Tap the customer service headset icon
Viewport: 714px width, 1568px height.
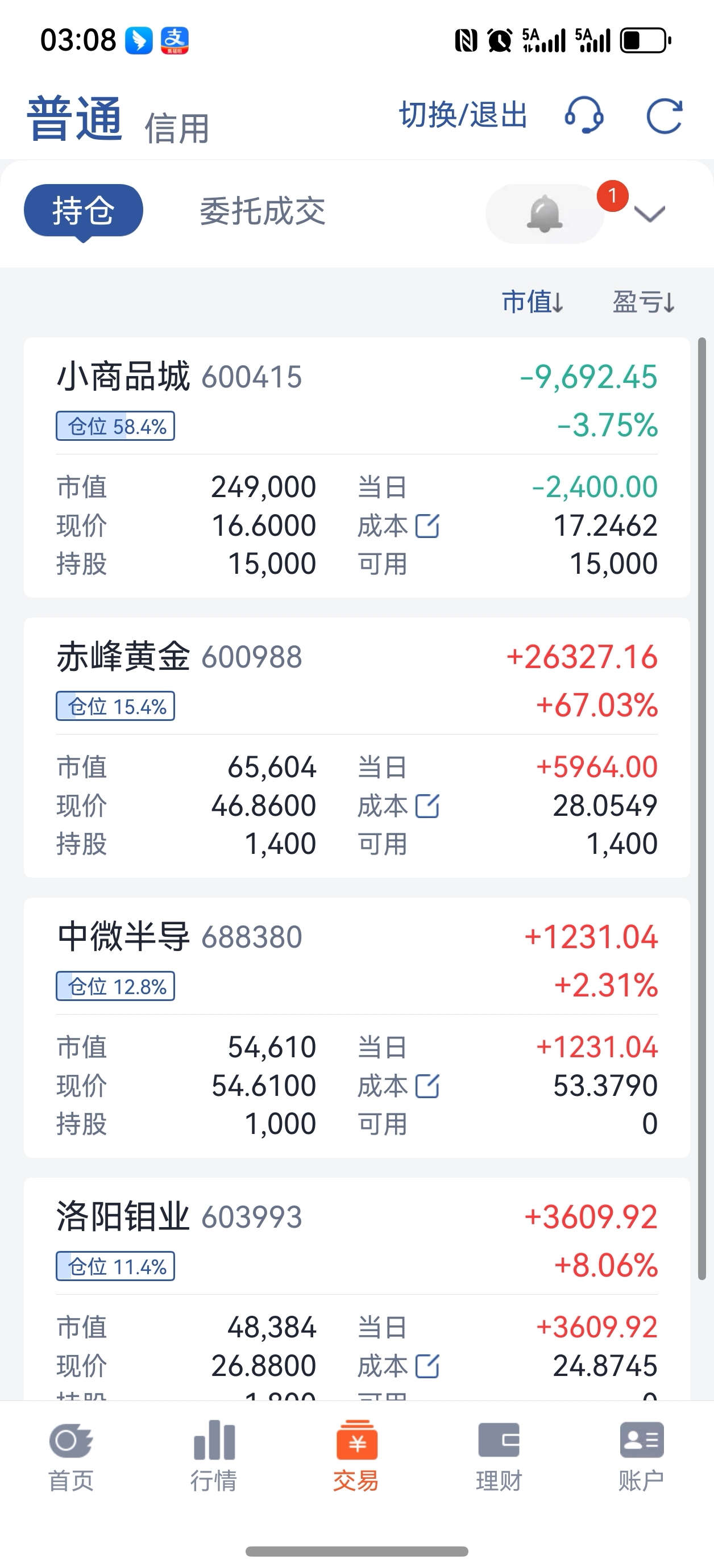point(584,116)
